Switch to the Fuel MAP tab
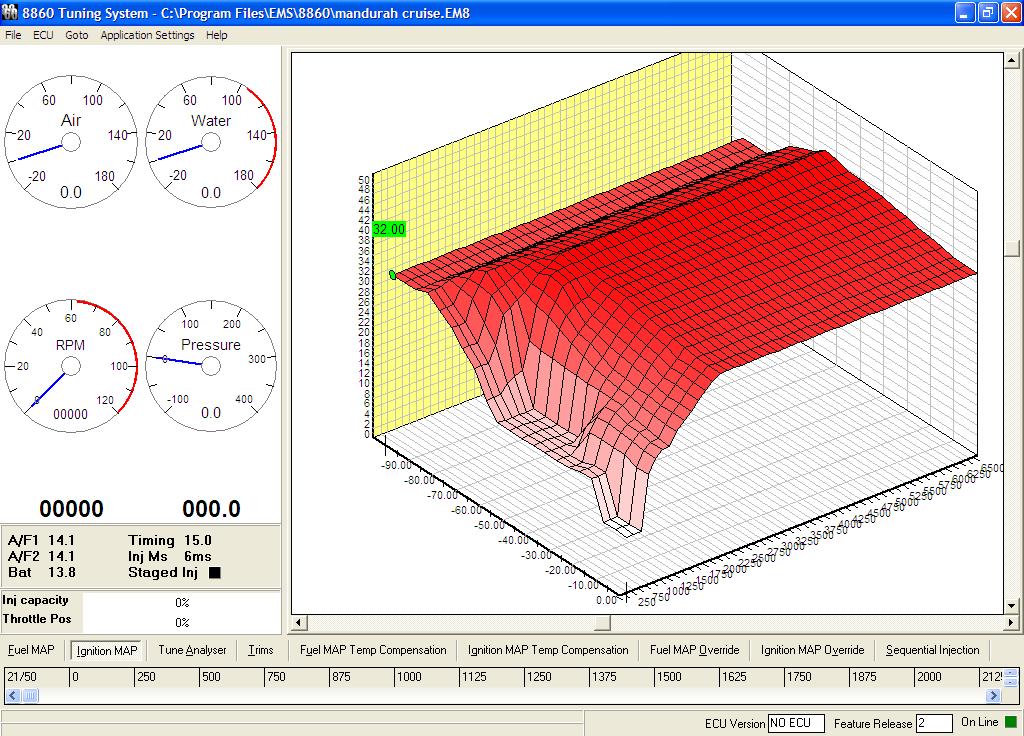Image resolution: width=1024 pixels, height=736 pixels. tap(31, 650)
